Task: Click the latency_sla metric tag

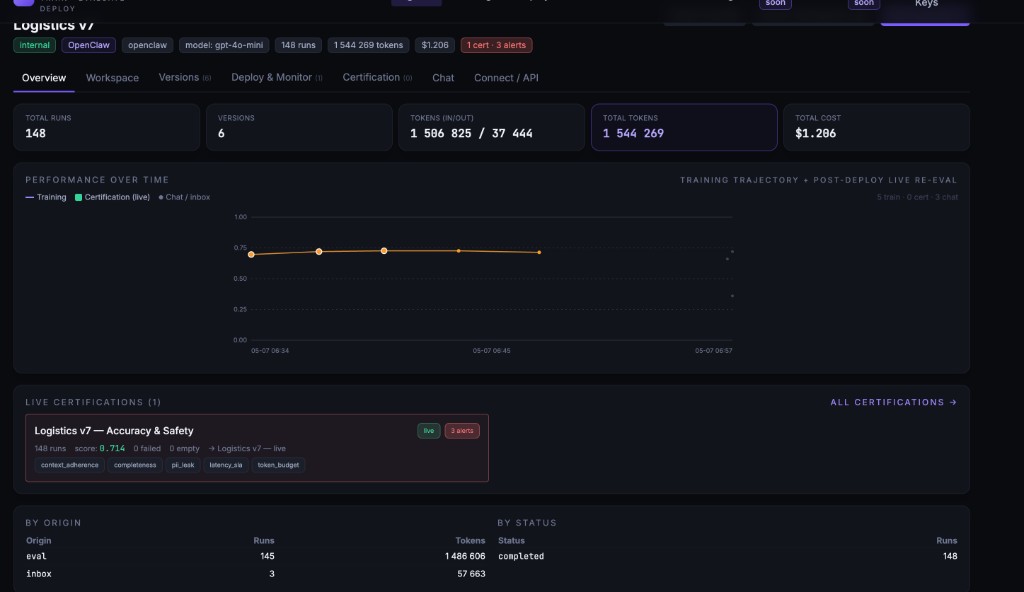Action: point(226,465)
